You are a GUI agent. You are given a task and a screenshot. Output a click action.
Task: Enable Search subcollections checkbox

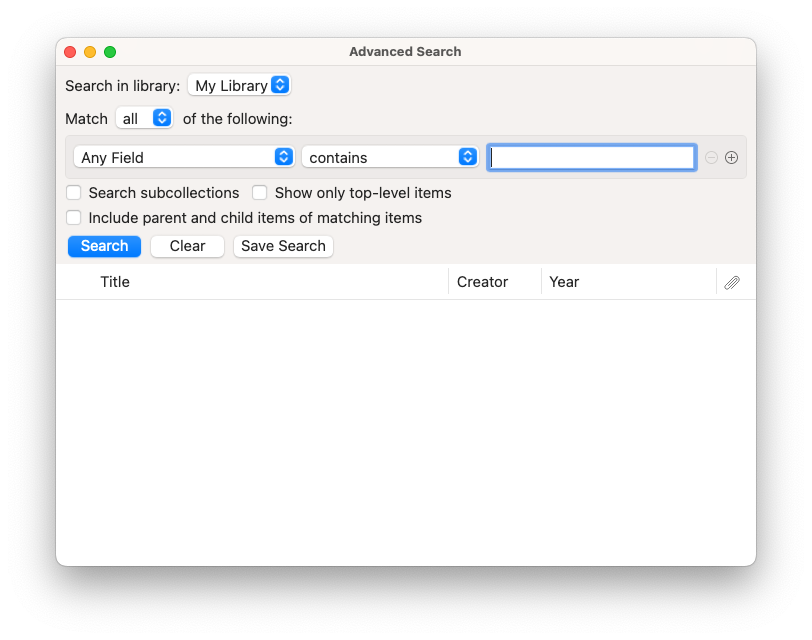[x=74, y=193]
